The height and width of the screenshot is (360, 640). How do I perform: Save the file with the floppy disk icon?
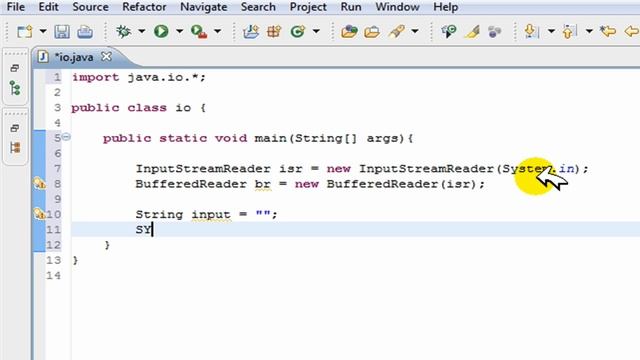[62, 31]
